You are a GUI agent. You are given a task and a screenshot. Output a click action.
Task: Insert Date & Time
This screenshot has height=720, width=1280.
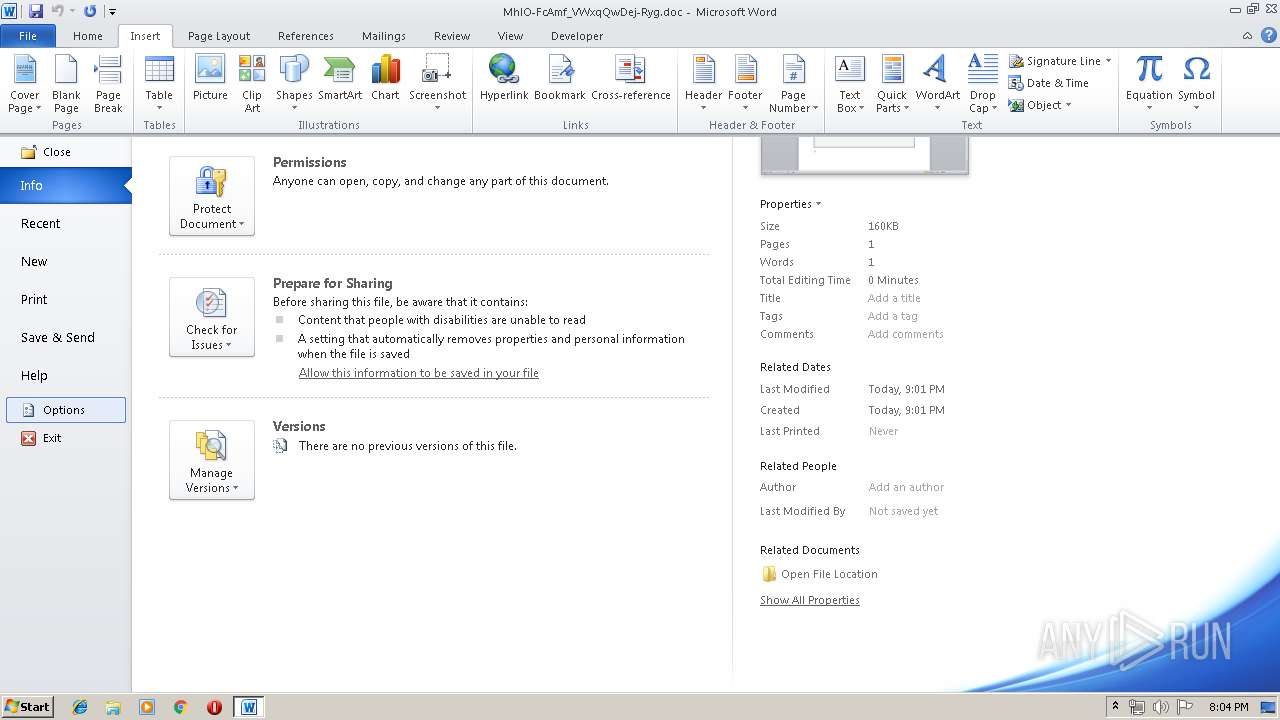click(x=1049, y=83)
